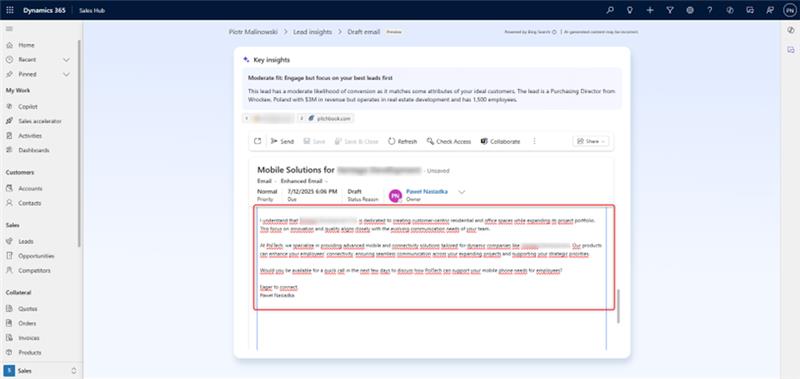
Task: Open the help question mark icon
Action: (x=710, y=10)
